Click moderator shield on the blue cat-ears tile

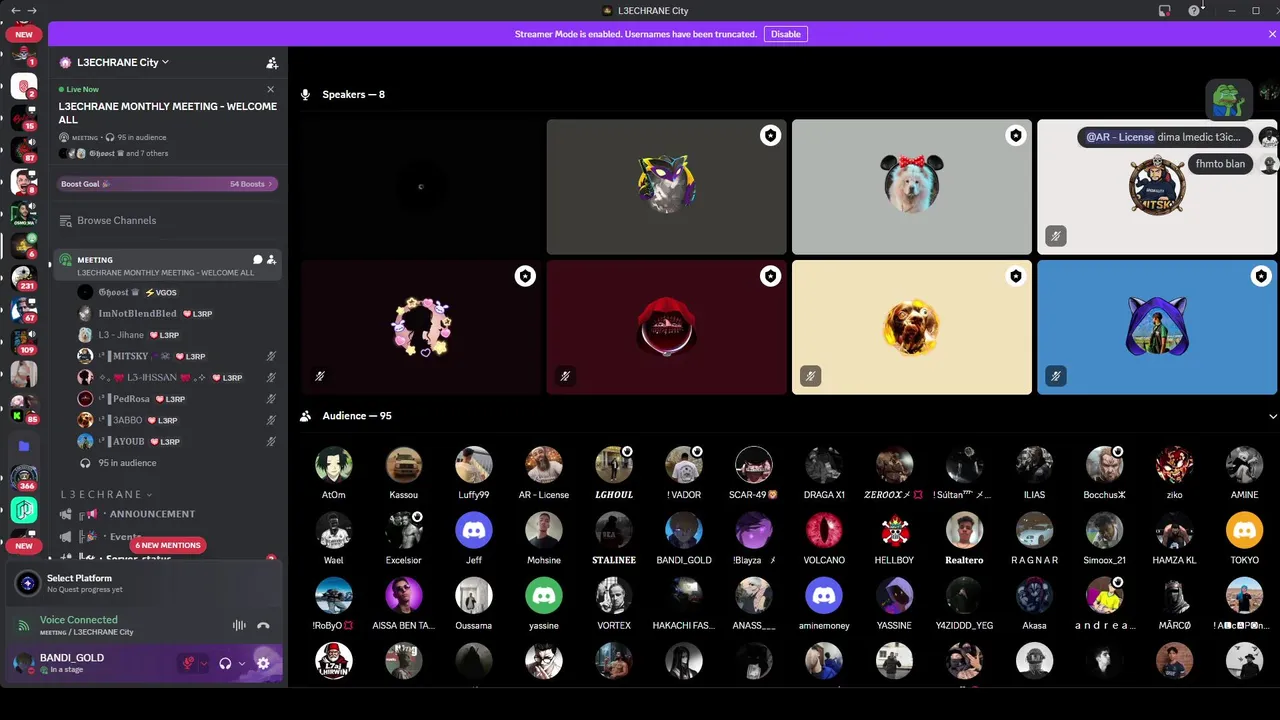pos(1261,276)
